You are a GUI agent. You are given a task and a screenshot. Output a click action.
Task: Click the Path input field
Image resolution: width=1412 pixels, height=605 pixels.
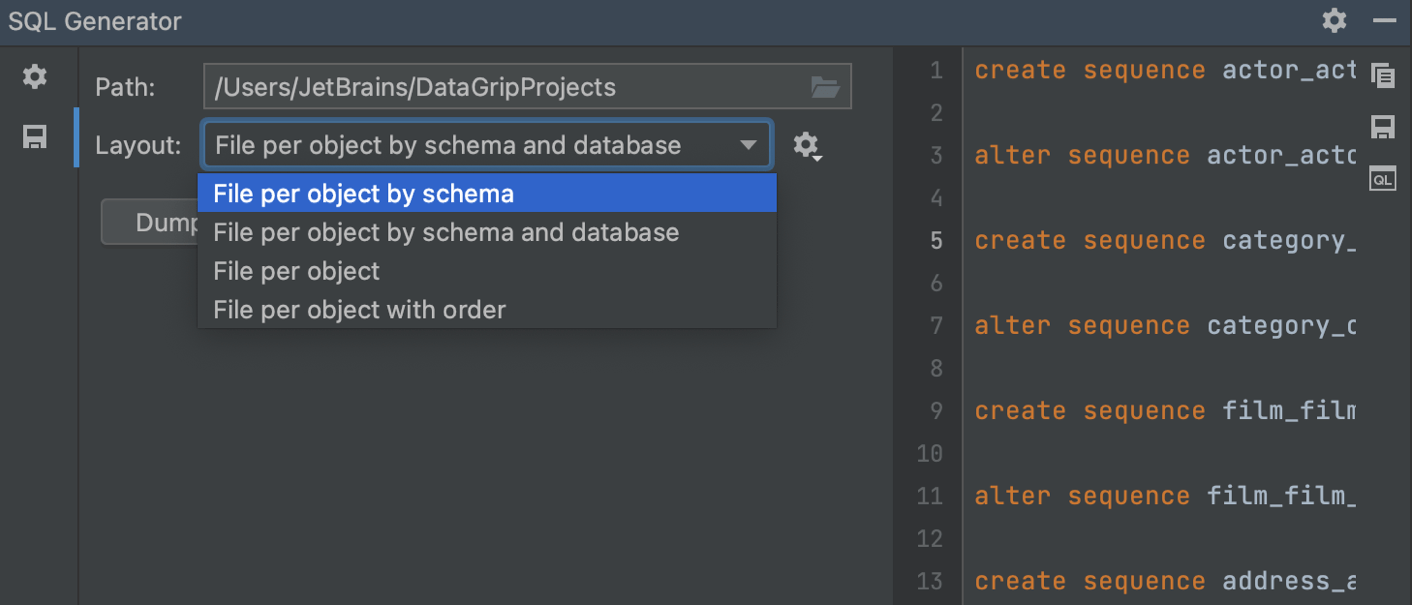pos(500,87)
